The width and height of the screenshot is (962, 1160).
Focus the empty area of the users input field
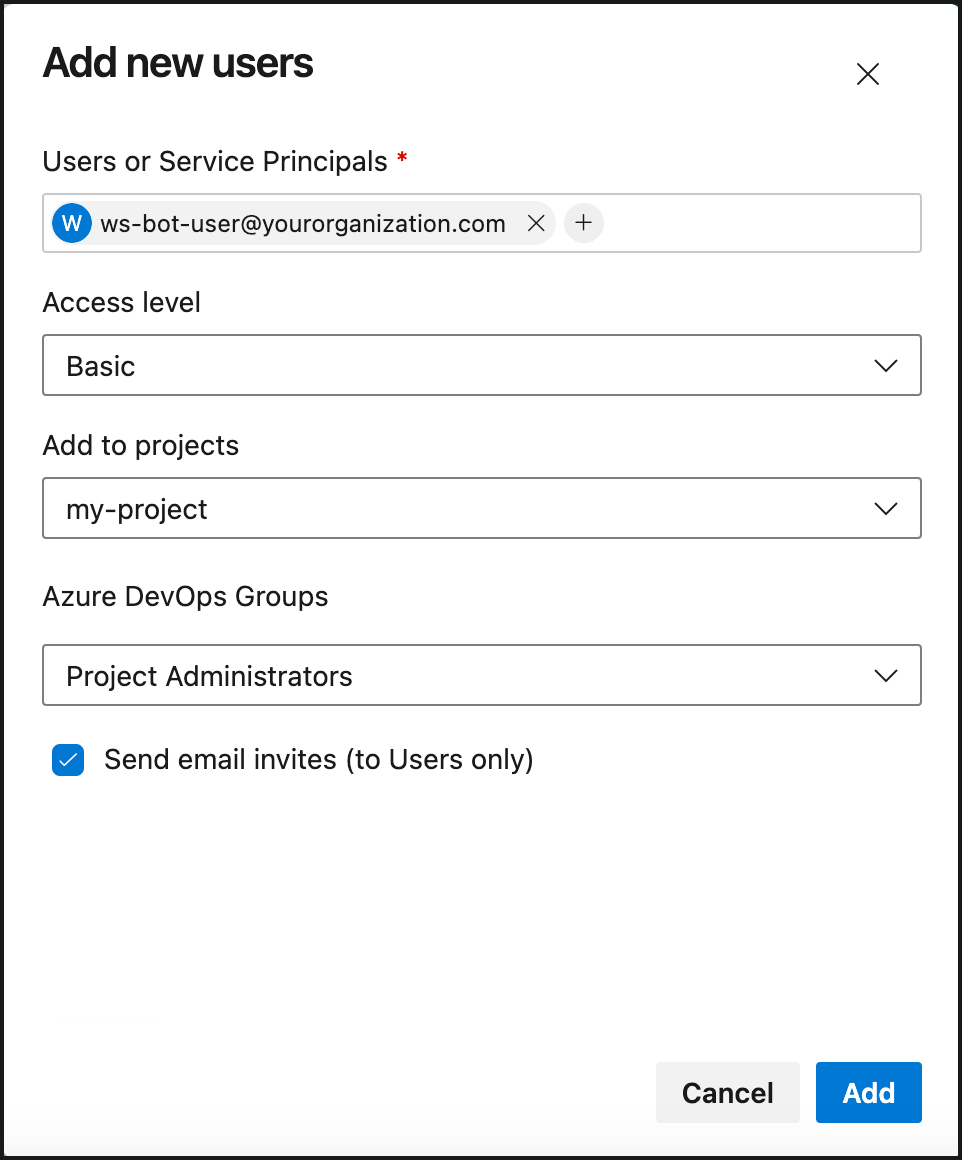(x=760, y=223)
